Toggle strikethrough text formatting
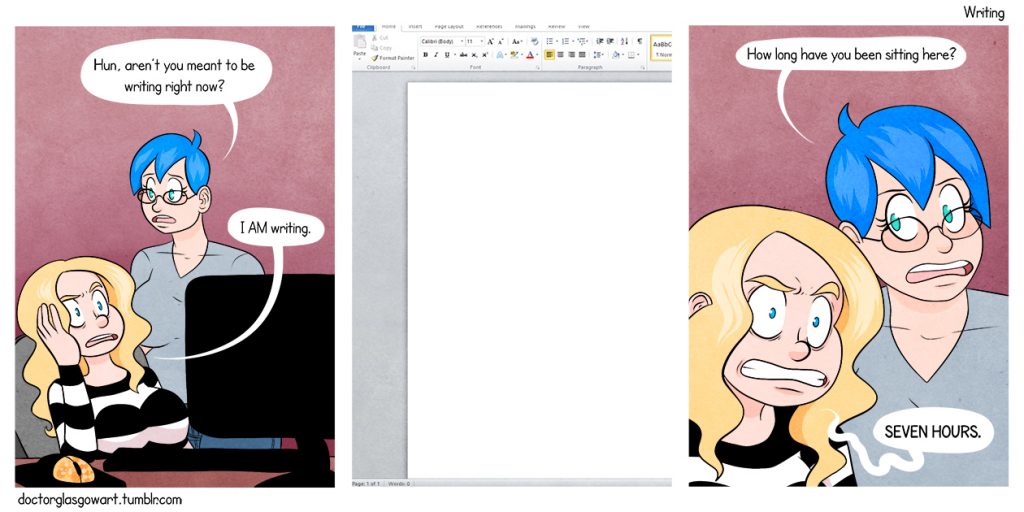 (463, 55)
